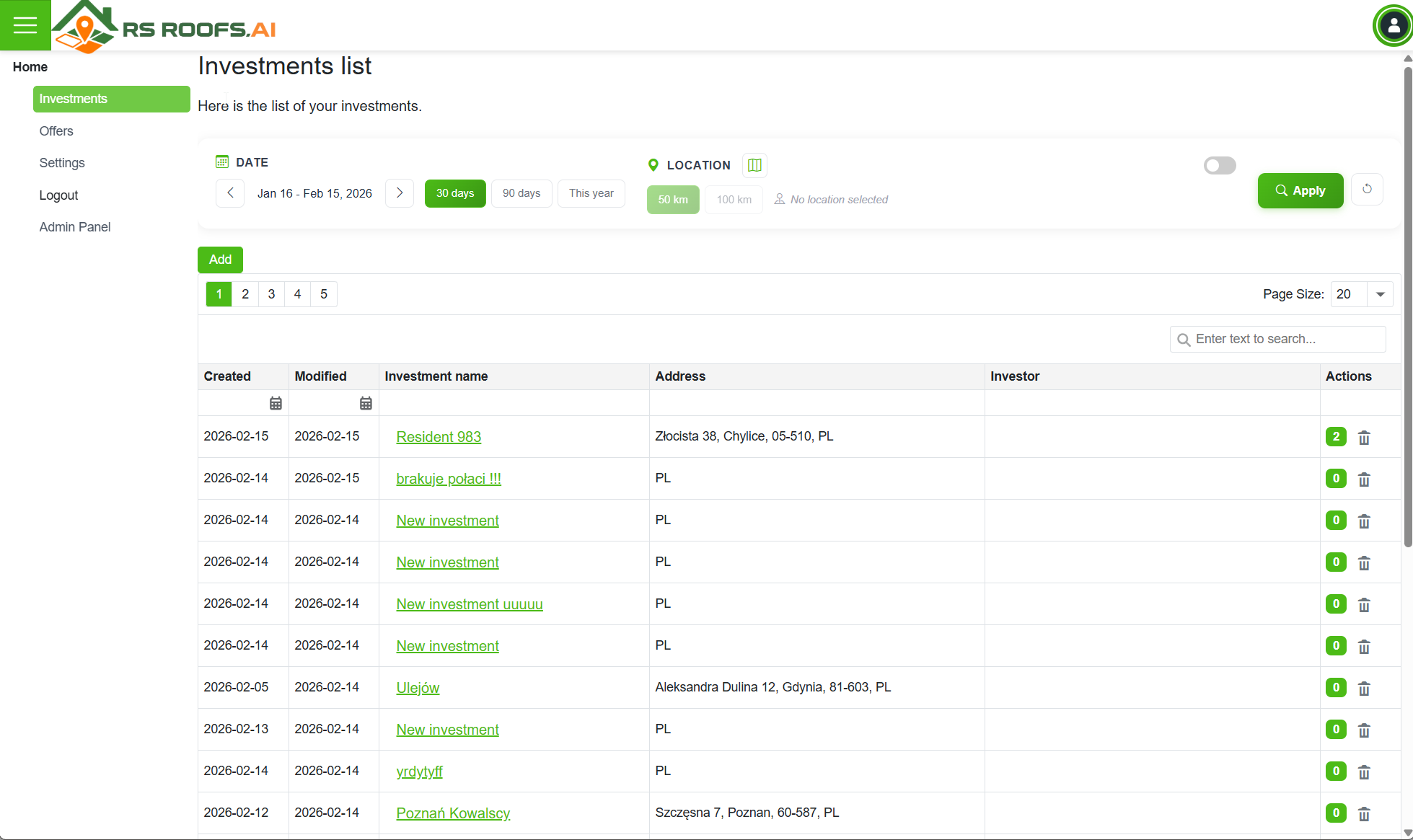Go to previous date range with left chevron
The height and width of the screenshot is (840, 1413).
[230, 193]
